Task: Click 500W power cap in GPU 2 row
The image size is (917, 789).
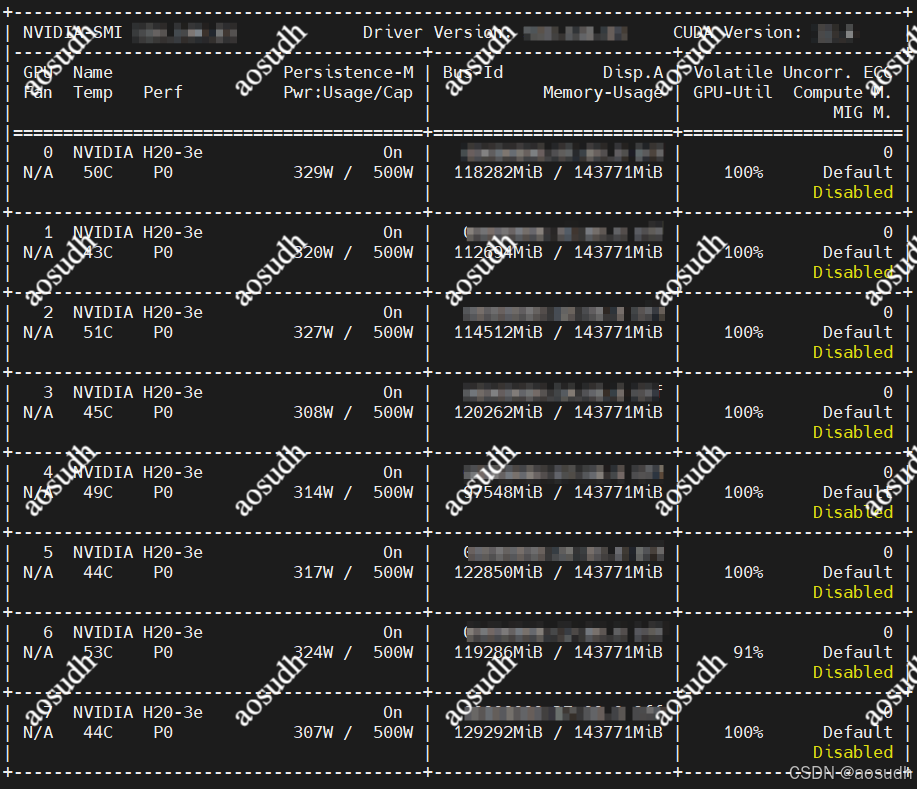Action: [x=393, y=333]
